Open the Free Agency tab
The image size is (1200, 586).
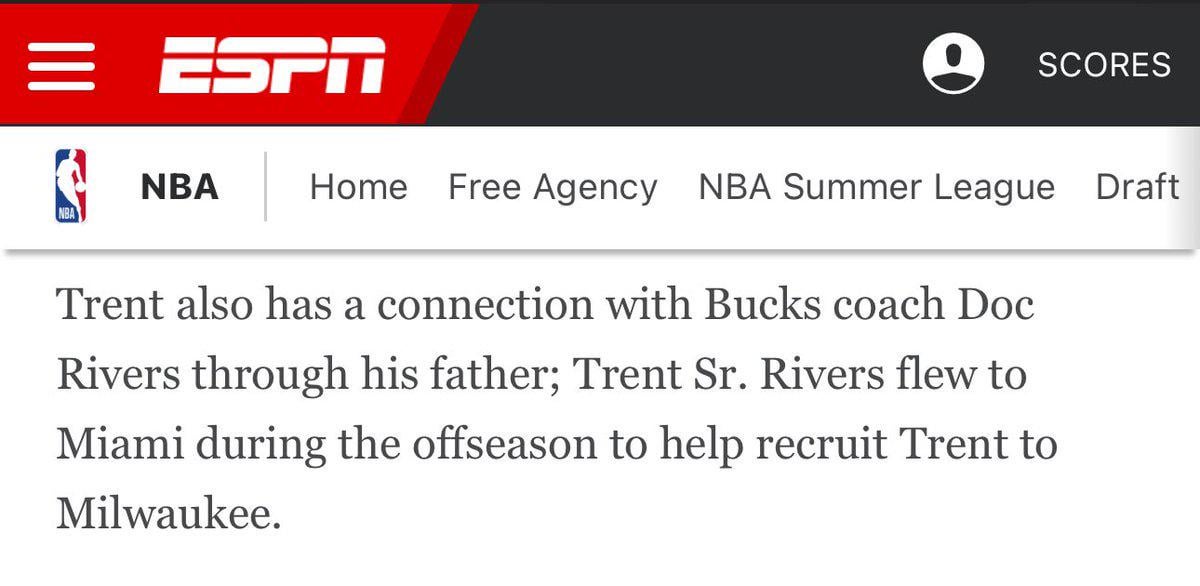(x=552, y=187)
